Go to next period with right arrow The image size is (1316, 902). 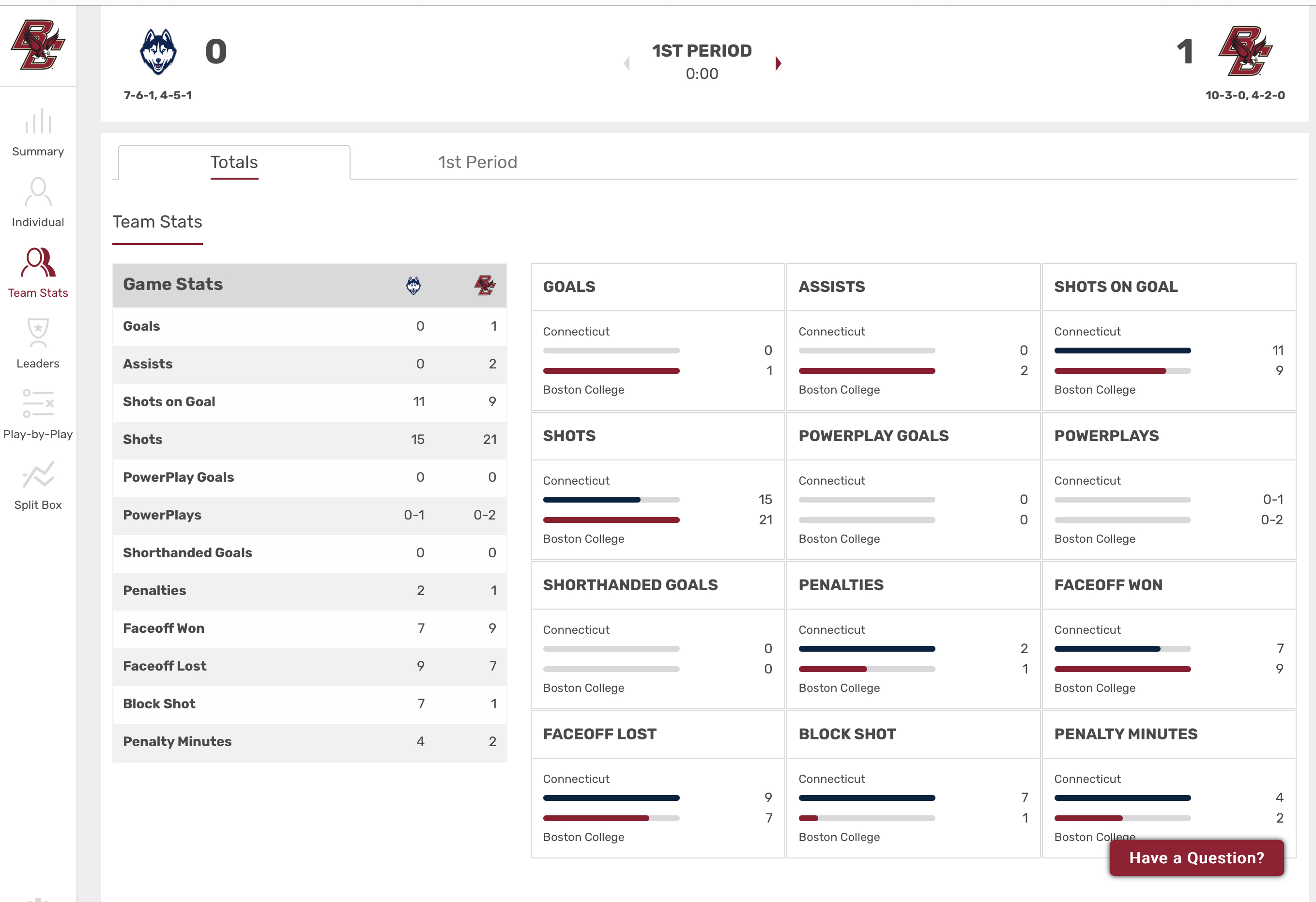click(x=778, y=63)
